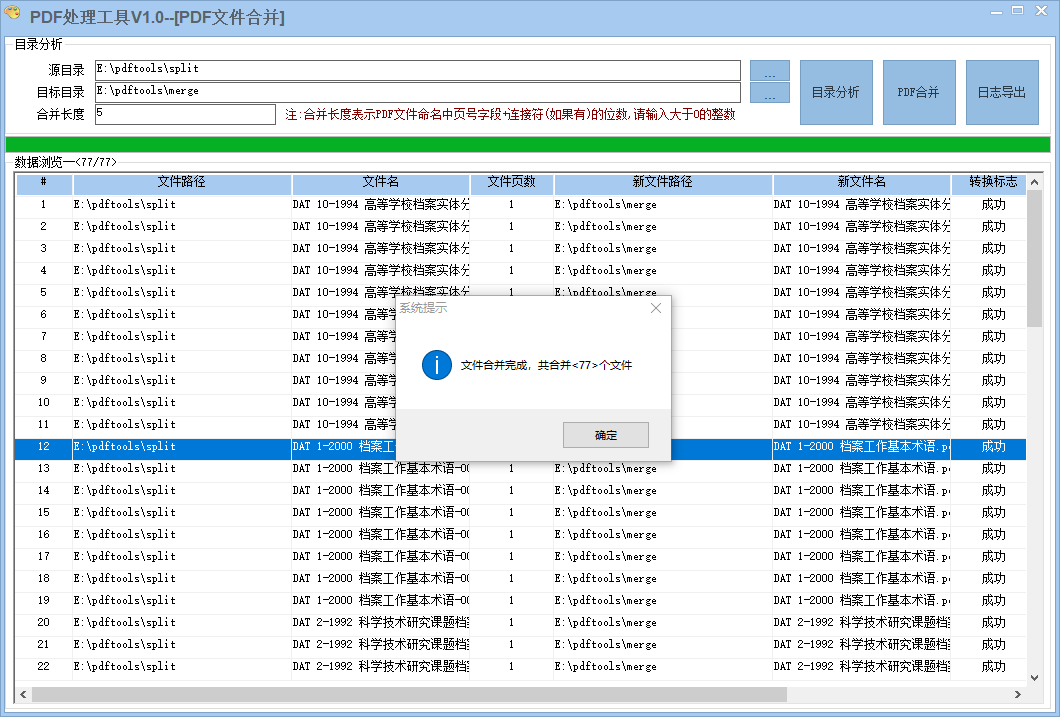The width and height of the screenshot is (1060, 717).
Task: Click the 数据浏览 77/77 label
Action: point(66,162)
